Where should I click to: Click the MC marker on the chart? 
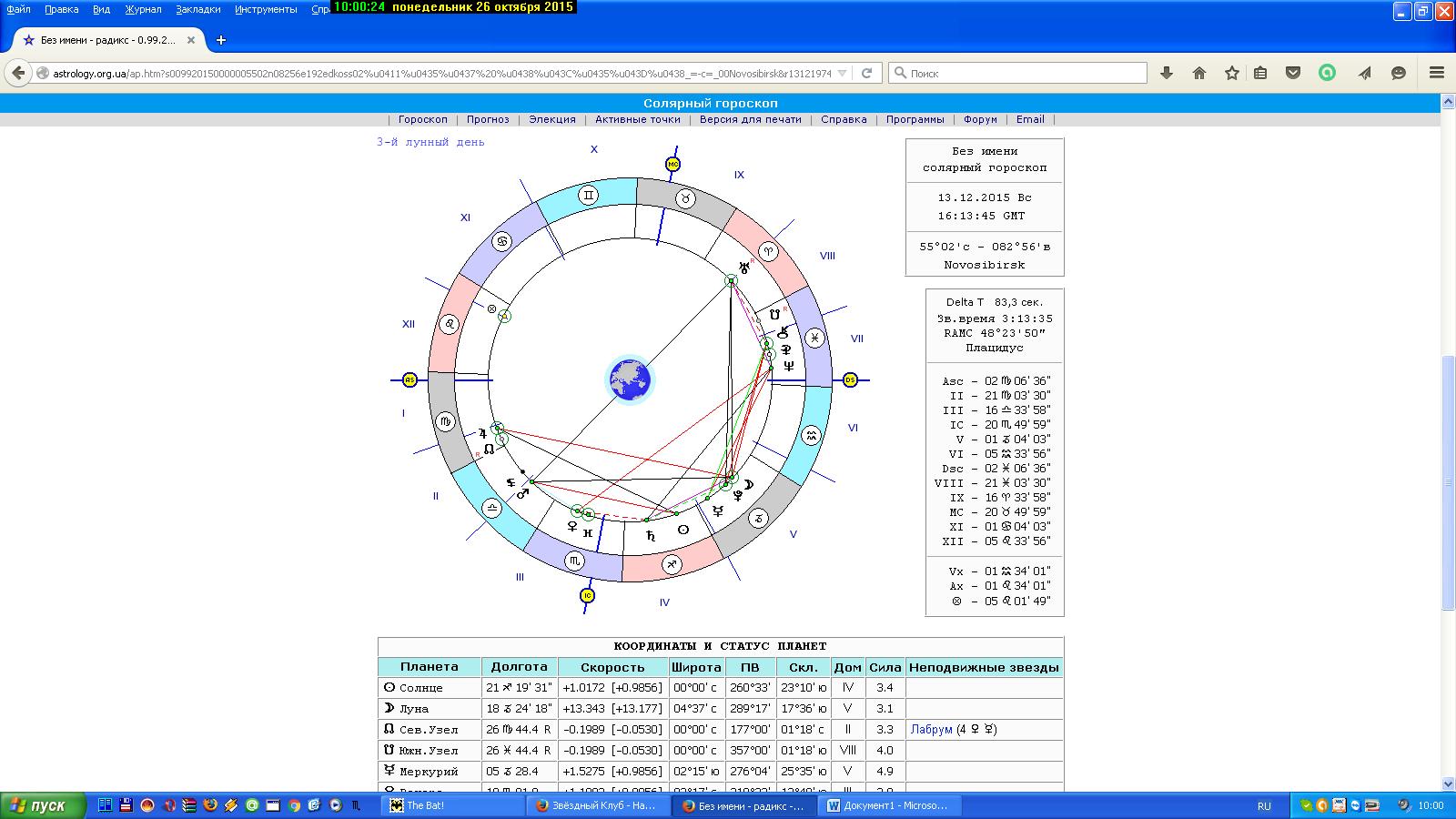(672, 165)
